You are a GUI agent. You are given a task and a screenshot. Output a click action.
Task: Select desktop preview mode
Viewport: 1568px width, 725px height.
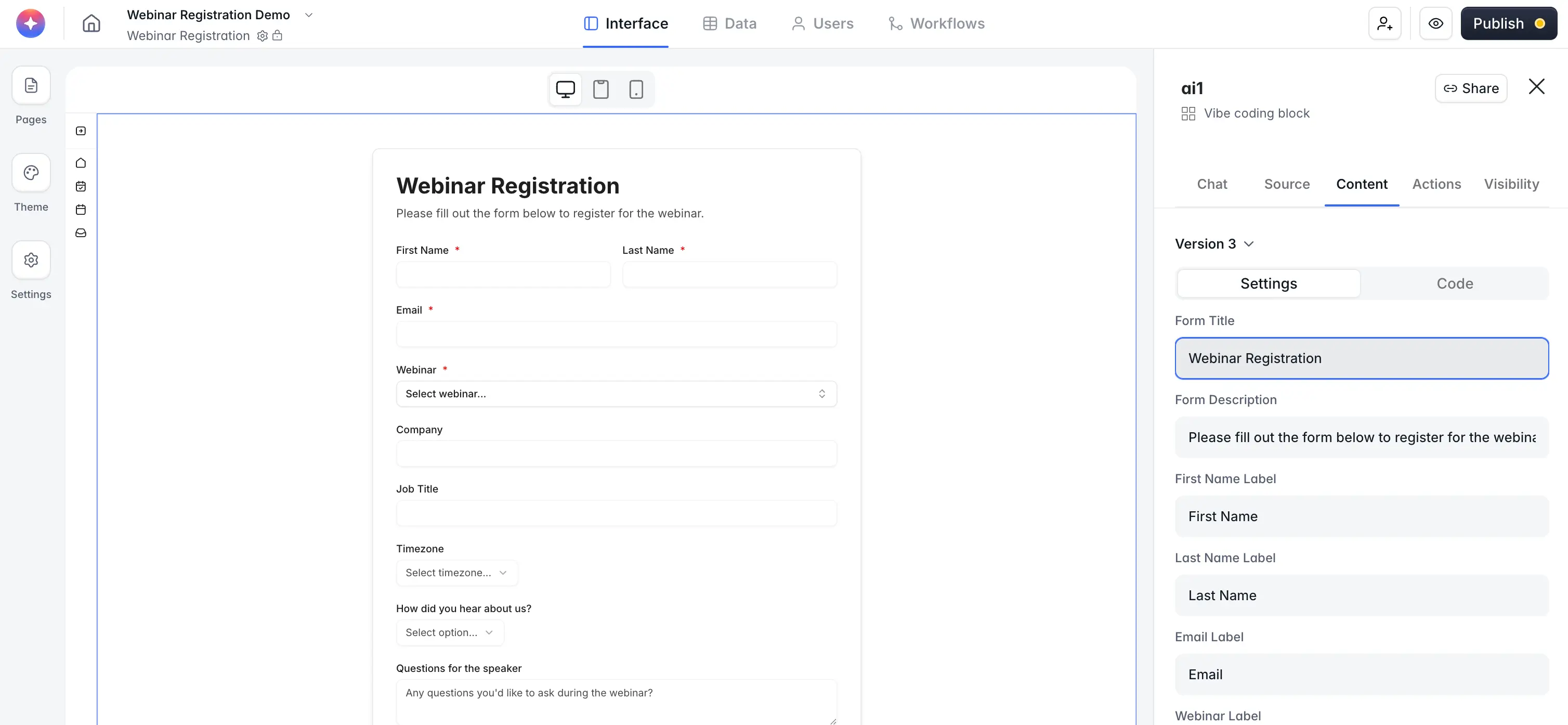[565, 89]
